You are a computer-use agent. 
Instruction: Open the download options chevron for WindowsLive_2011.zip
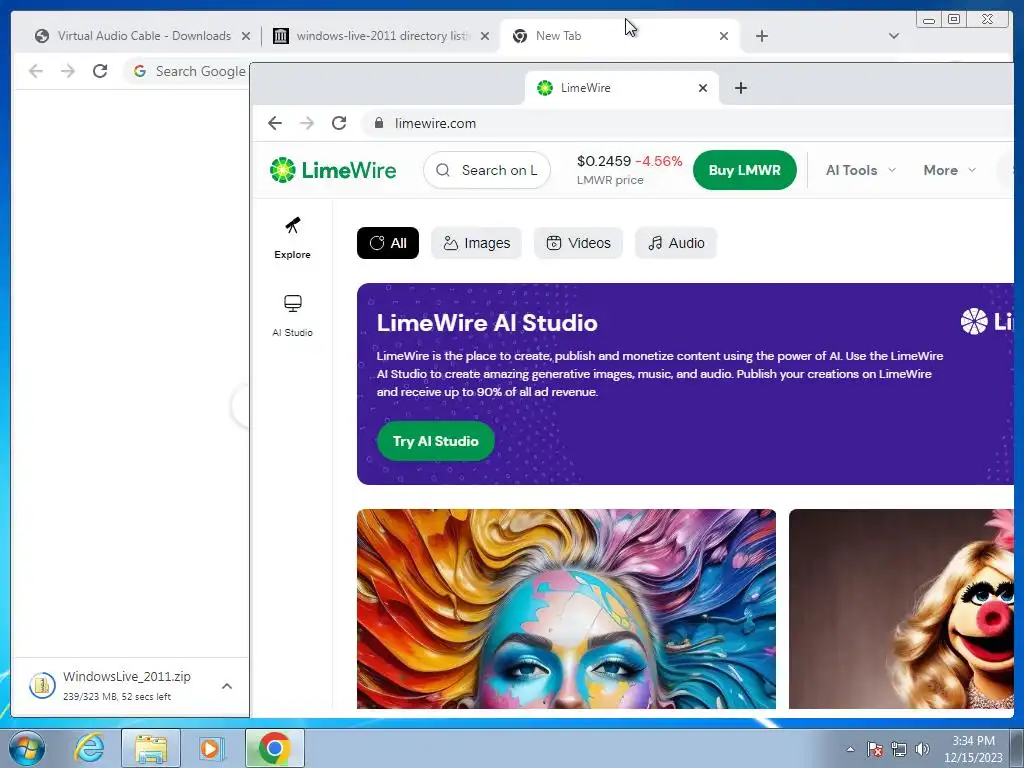point(227,686)
